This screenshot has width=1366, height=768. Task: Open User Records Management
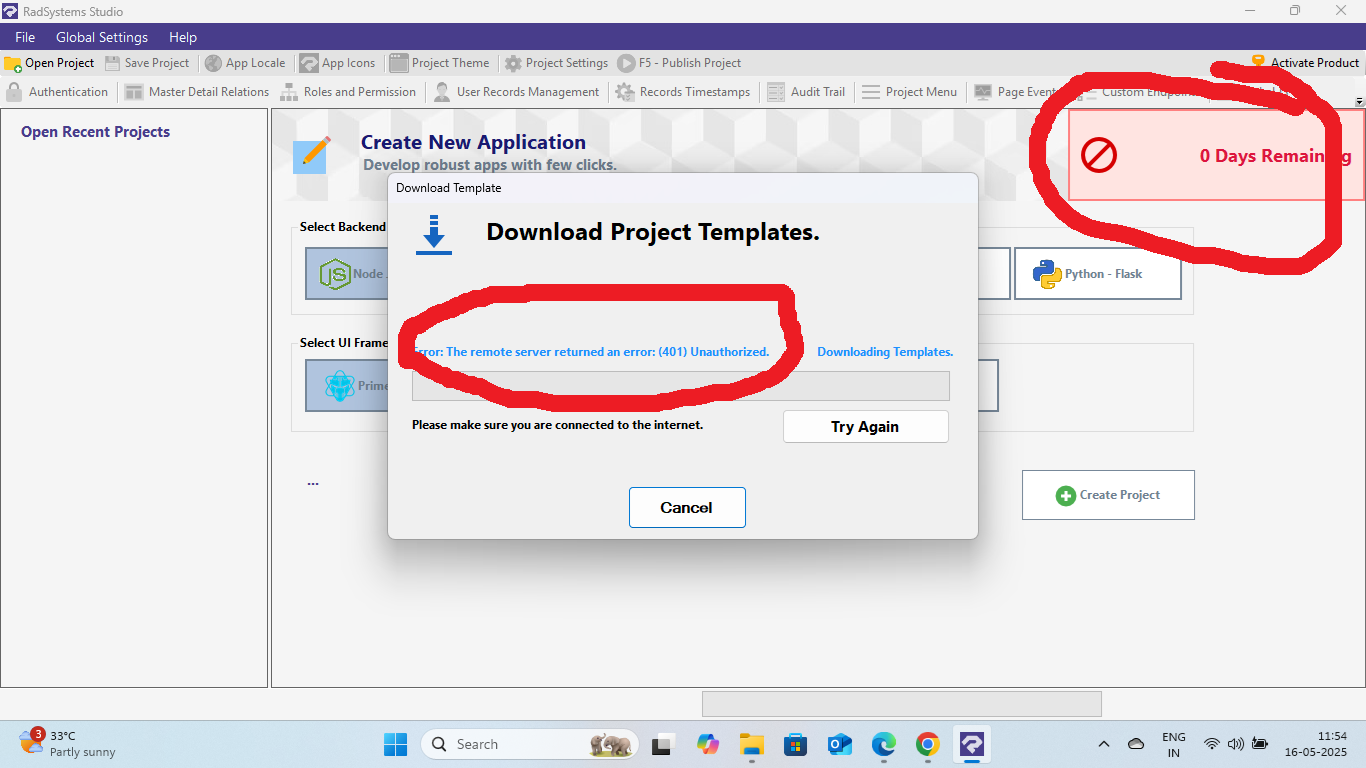[516, 92]
